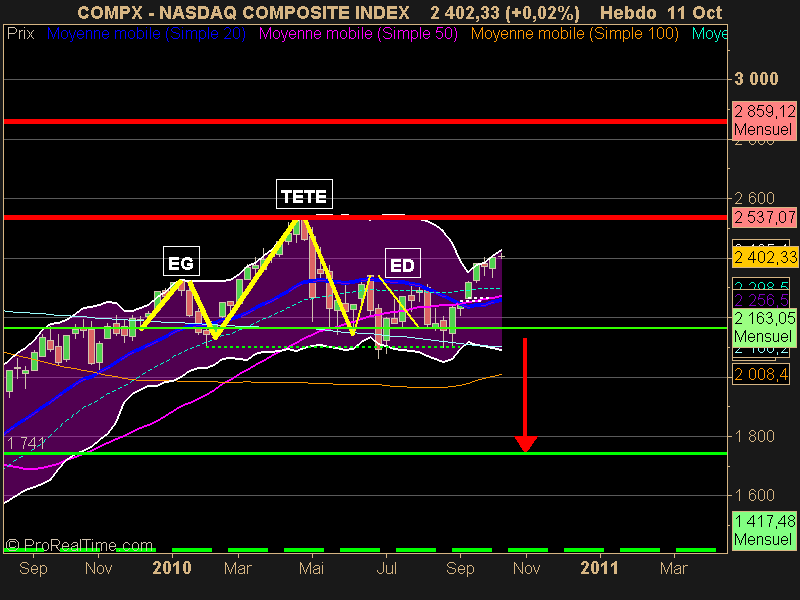
Task: Select the 'ED' annotation box
Action: [403, 263]
